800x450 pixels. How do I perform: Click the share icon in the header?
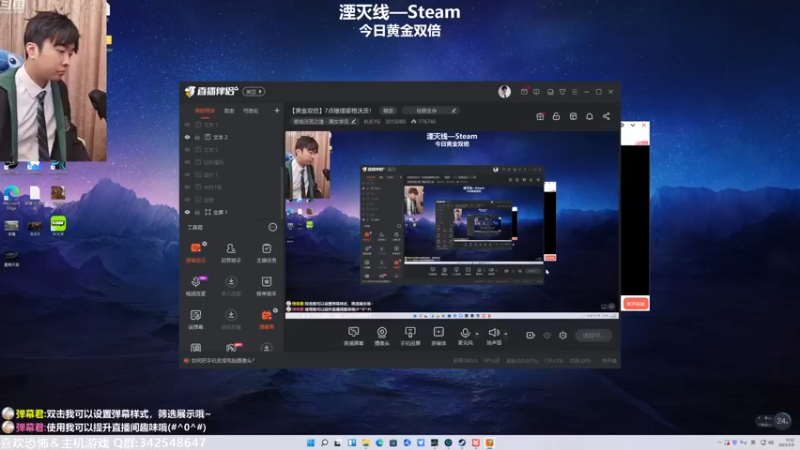tap(606, 116)
